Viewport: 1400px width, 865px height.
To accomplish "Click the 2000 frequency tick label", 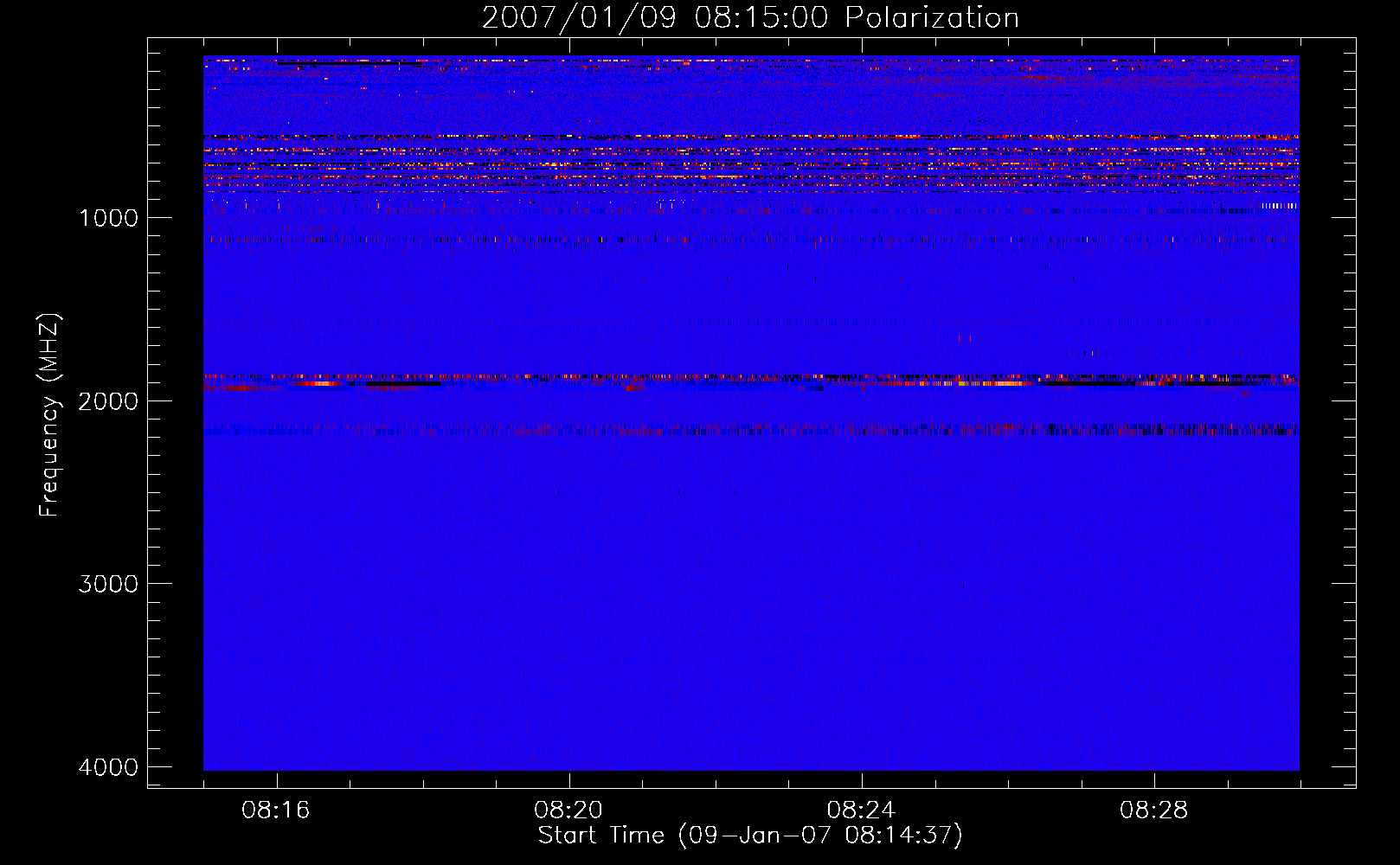I will [108, 400].
